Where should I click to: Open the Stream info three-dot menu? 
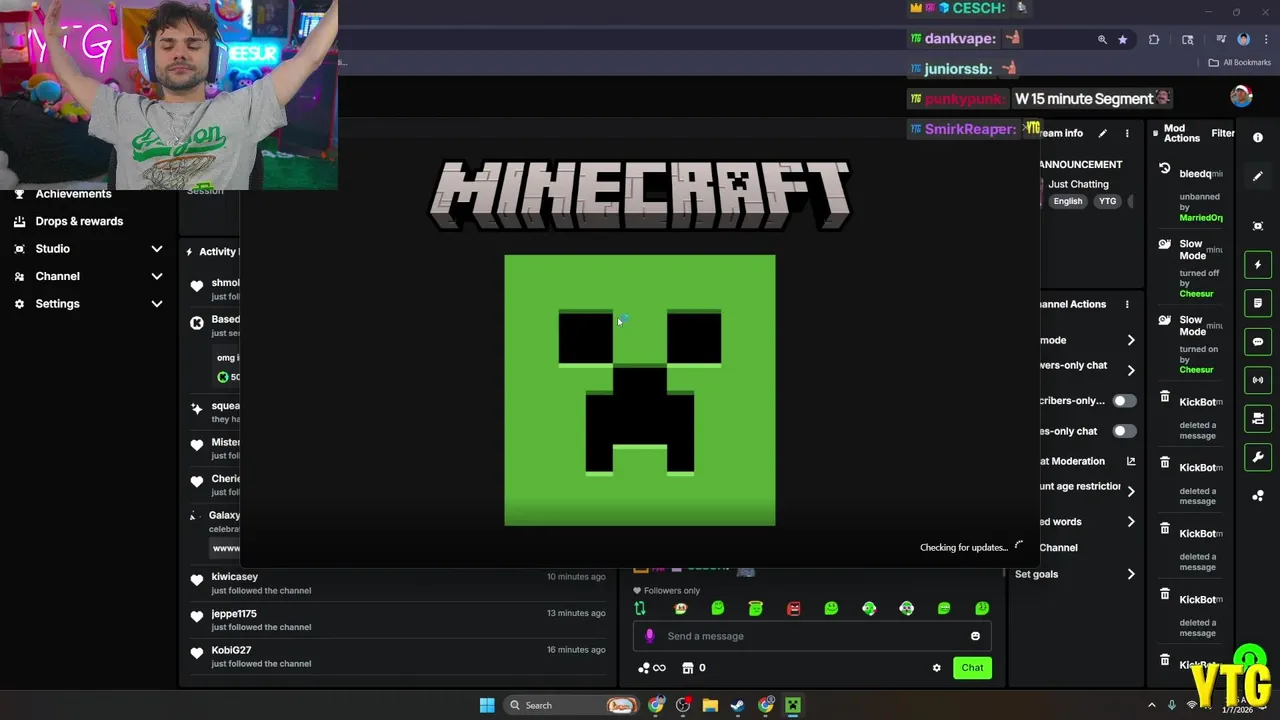click(1127, 133)
